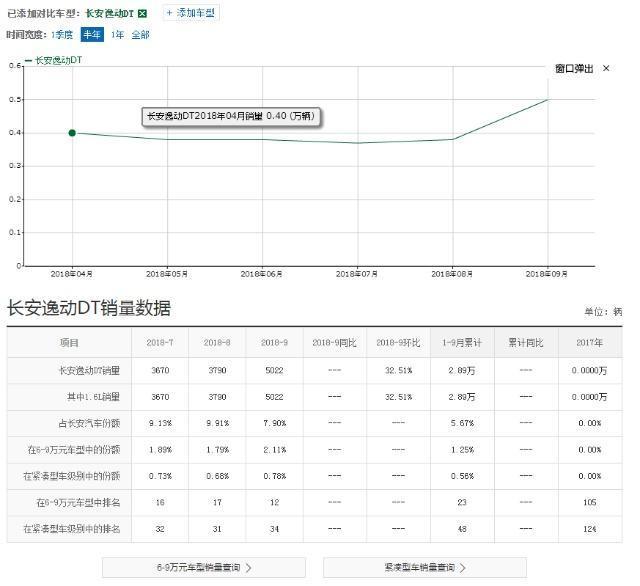Viewport: 640px width, 586px height.
Task: Click the chart tooltip for 2018年04月销量
Action: pyautogui.click(x=231, y=116)
